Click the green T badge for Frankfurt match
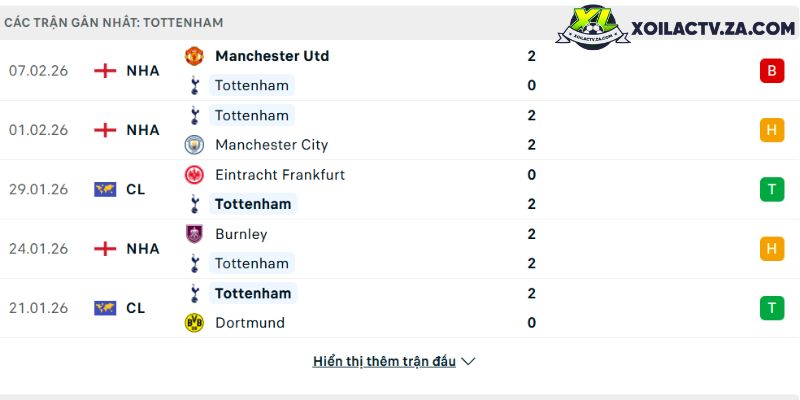The height and width of the screenshot is (400, 800). pyautogui.click(x=771, y=189)
